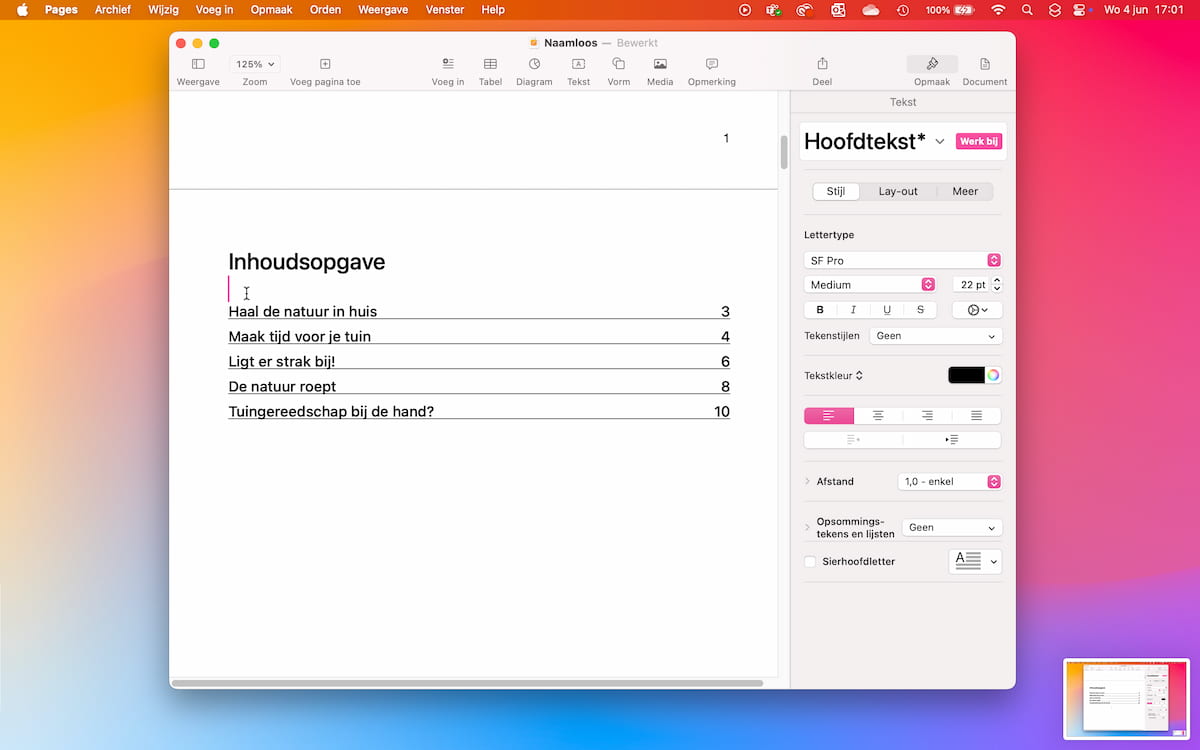
Task: Toggle italic text formatting
Action: pos(853,310)
